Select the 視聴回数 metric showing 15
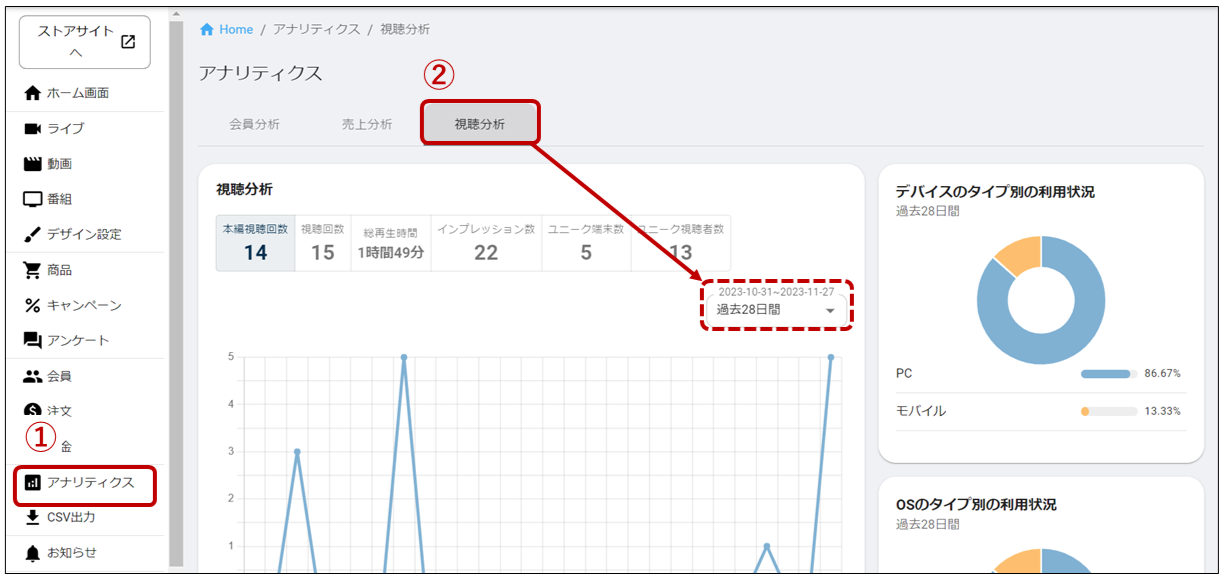The width and height of the screenshot is (1223, 580). [x=323, y=242]
